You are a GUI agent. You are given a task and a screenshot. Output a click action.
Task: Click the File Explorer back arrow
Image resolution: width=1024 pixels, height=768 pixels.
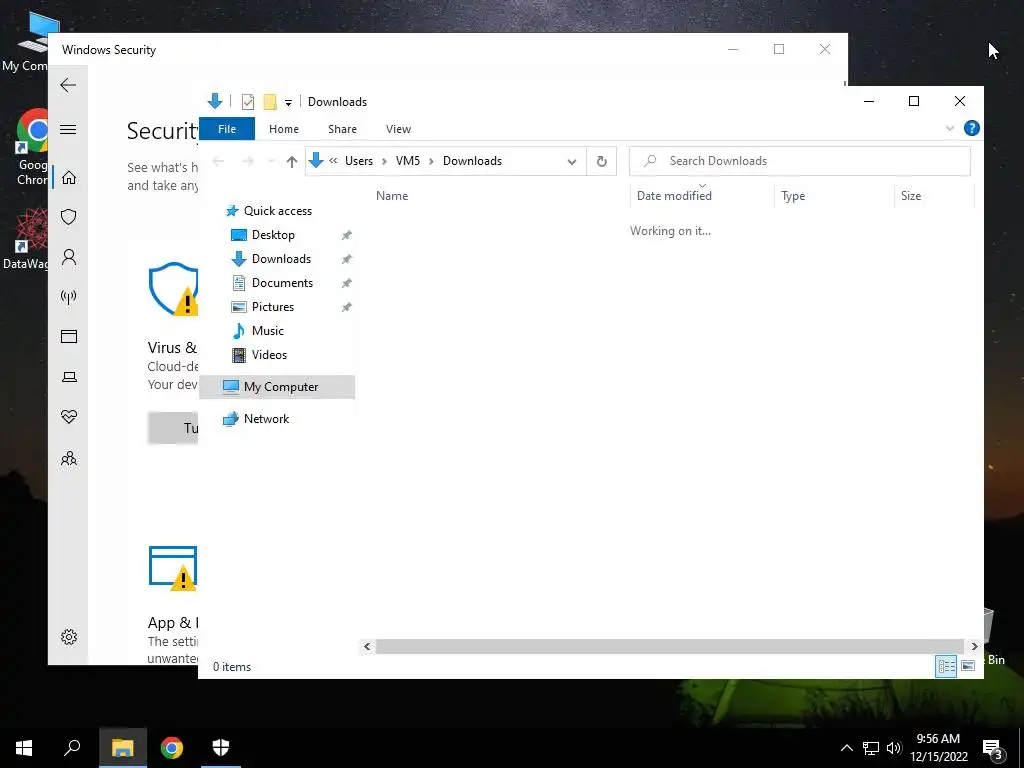219,161
